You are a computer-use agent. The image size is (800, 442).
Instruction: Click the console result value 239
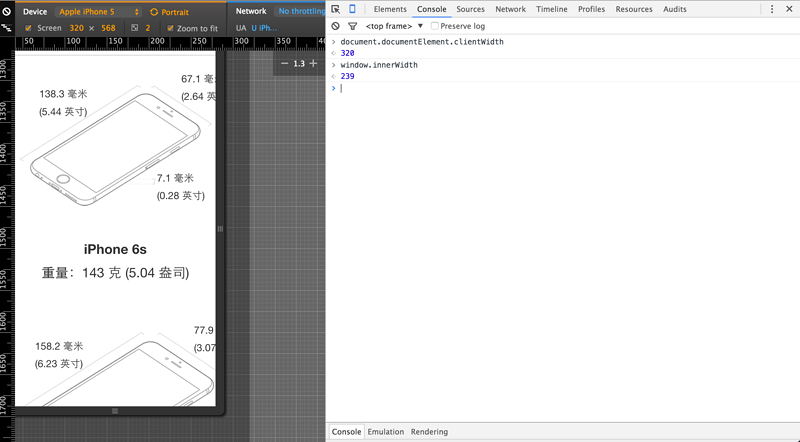pos(347,76)
